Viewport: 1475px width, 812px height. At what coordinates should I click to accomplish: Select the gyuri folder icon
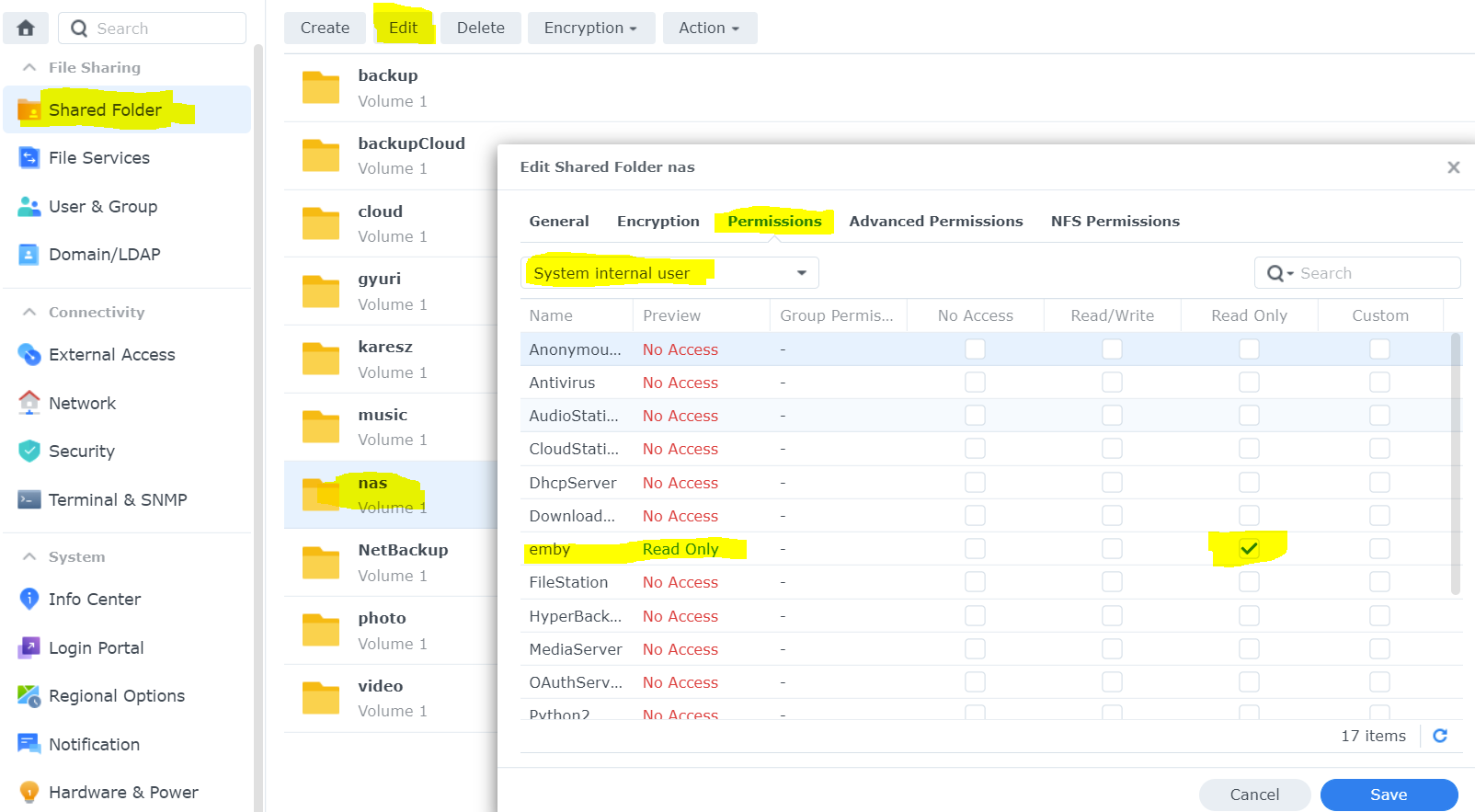coord(321,292)
